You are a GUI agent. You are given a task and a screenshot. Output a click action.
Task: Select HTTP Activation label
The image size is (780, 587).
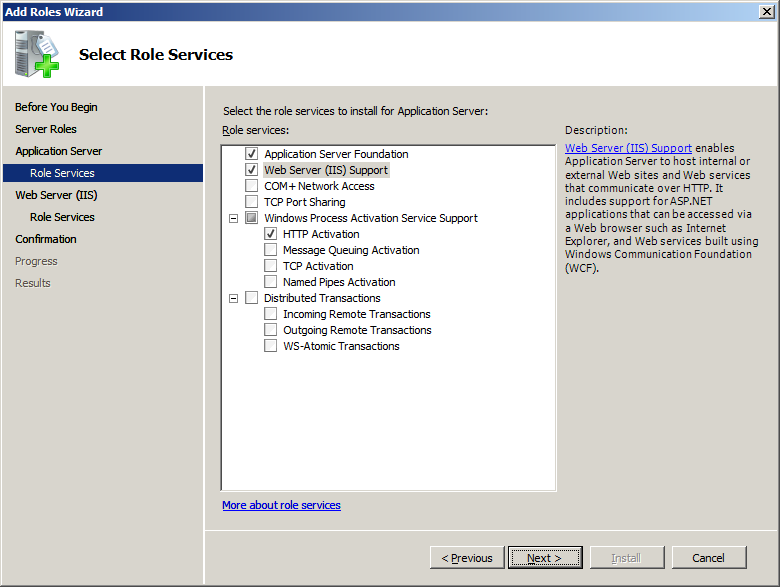tap(321, 234)
